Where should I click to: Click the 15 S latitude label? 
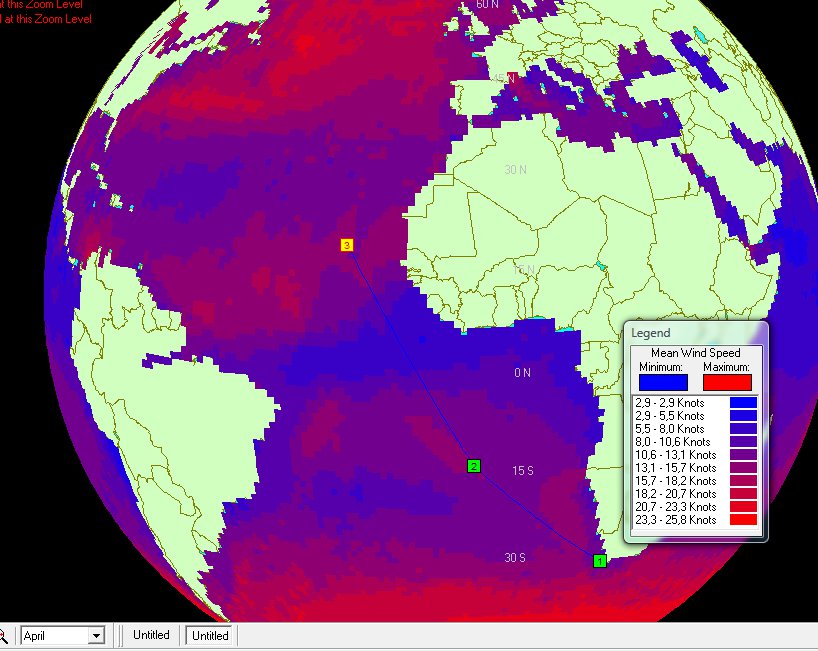pos(523,471)
